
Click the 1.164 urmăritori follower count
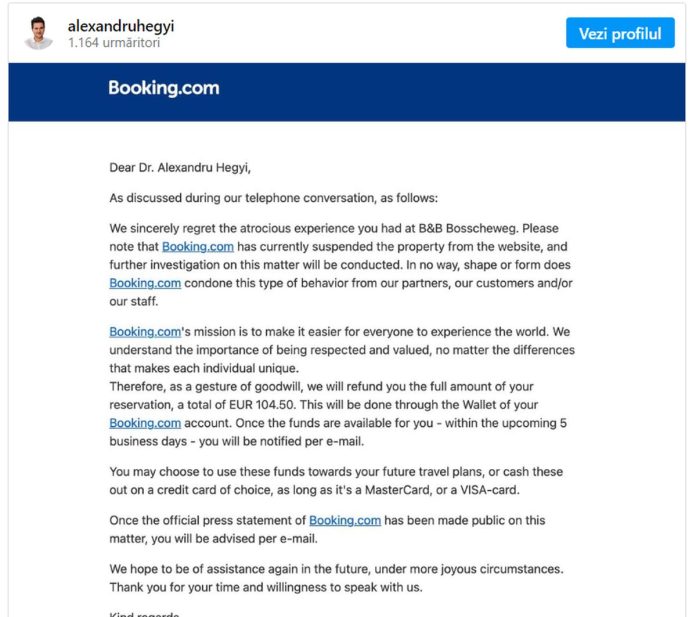pos(114,43)
